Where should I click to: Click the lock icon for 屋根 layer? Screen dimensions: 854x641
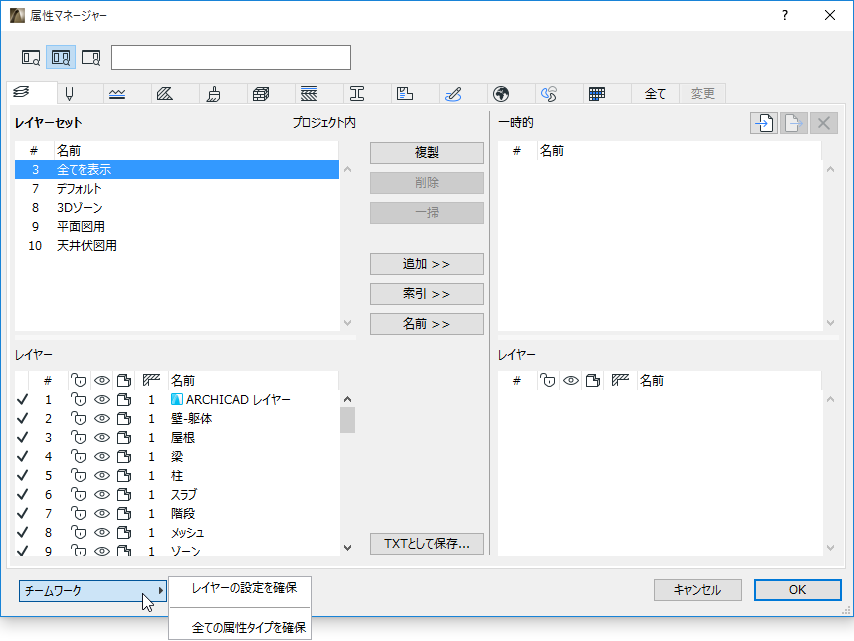(x=79, y=438)
